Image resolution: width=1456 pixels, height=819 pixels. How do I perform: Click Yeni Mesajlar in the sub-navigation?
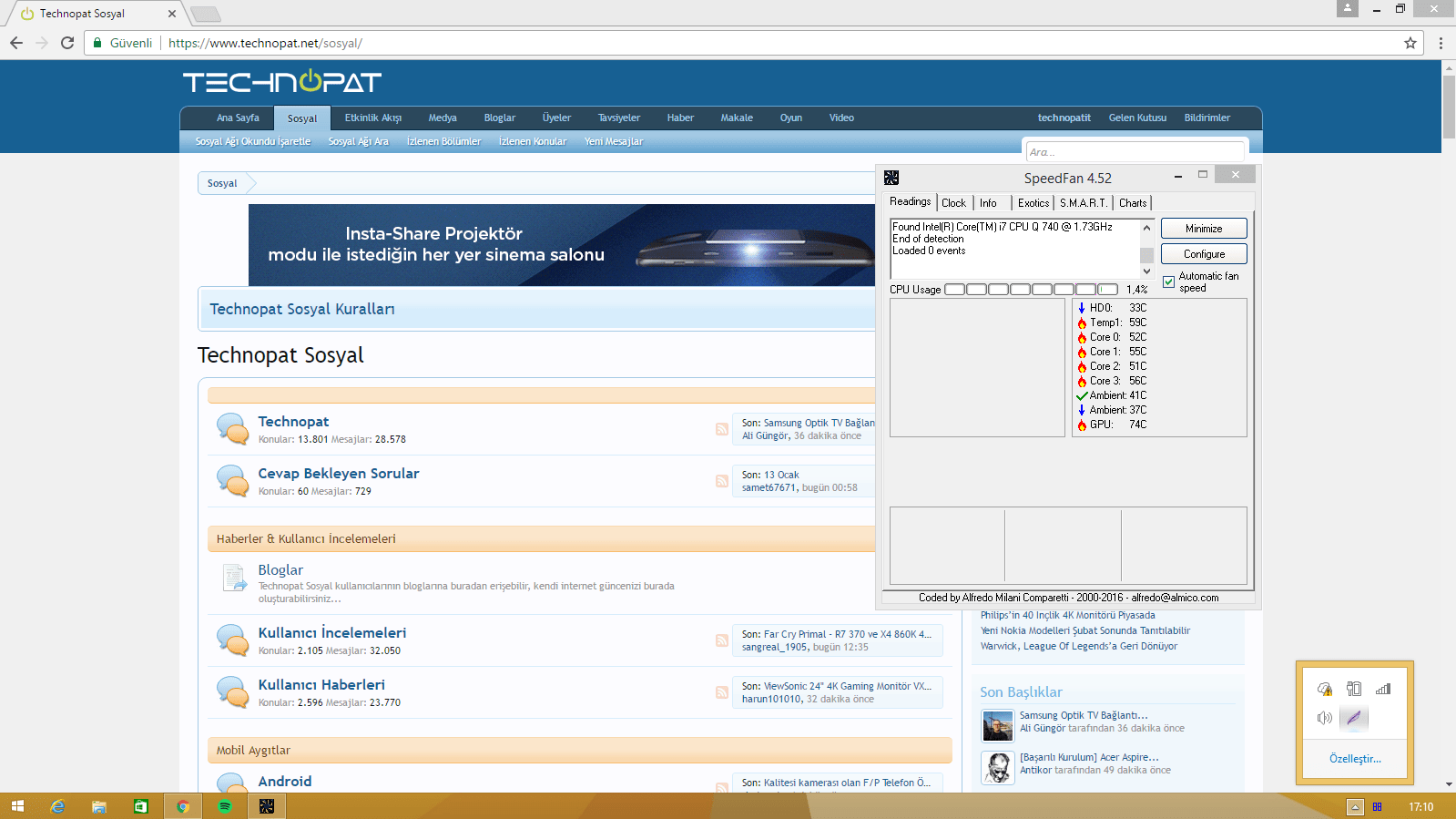coord(614,141)
